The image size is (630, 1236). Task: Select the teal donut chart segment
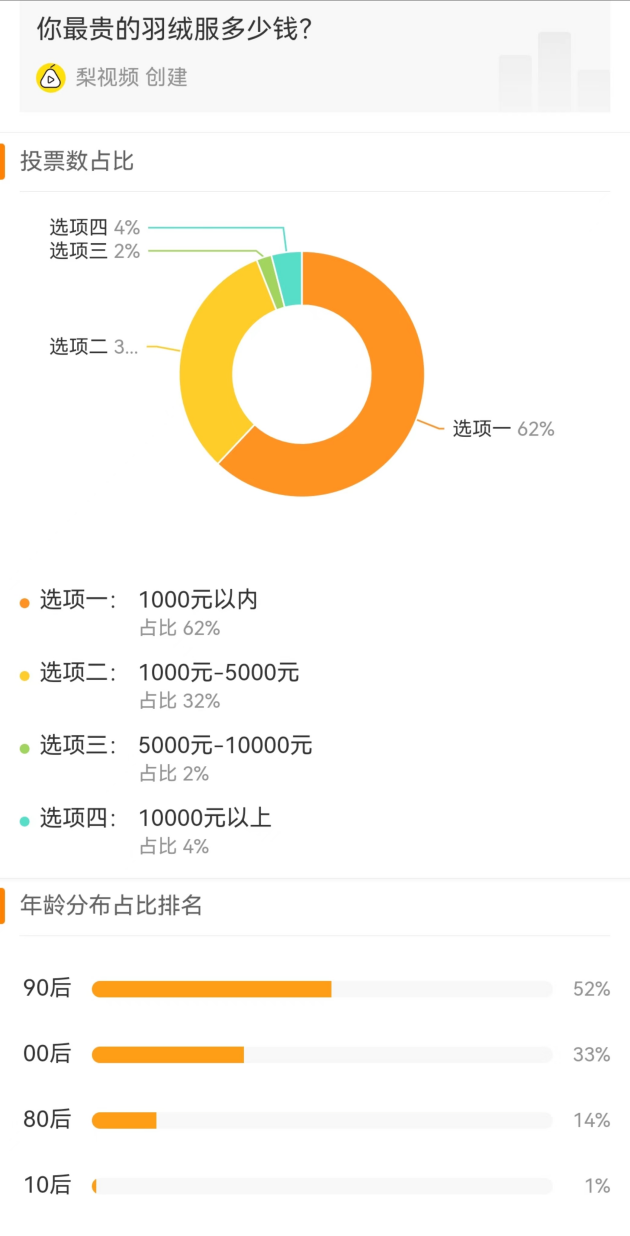(x=288, y=266)
